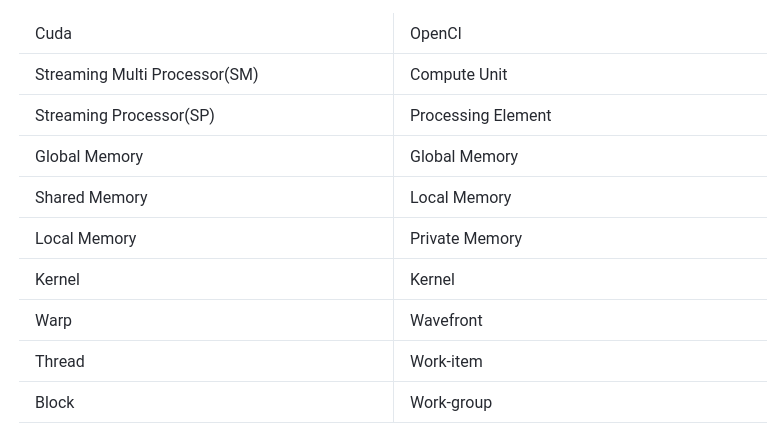Click 'Kernel' in the Cuda column
Image resolution: width=784 pixels, height=433 pixels.
[x=206, y=279]
